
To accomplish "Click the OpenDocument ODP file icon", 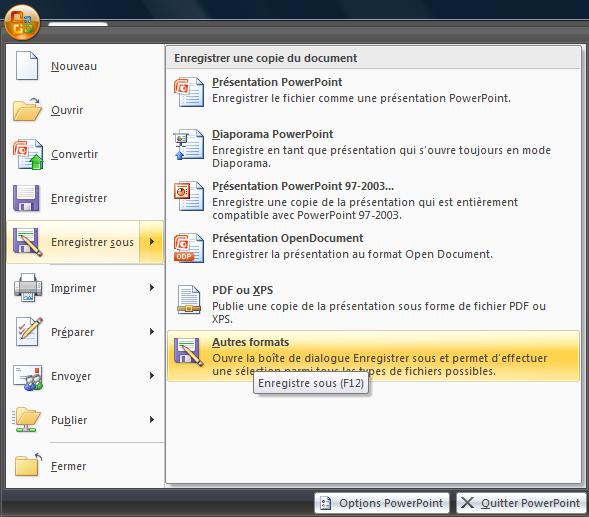I will pos(189,248).
